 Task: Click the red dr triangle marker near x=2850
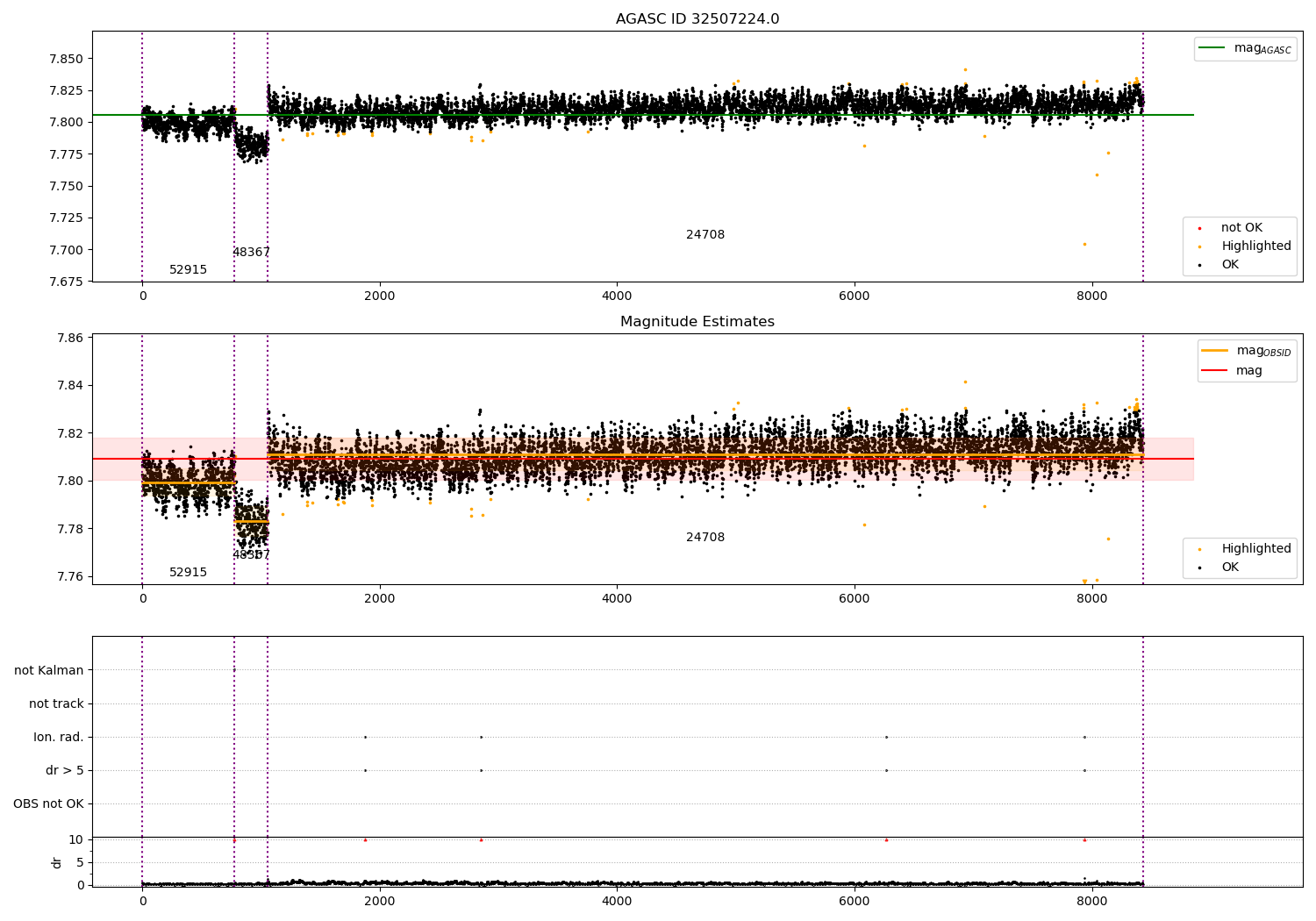point(481,839)
